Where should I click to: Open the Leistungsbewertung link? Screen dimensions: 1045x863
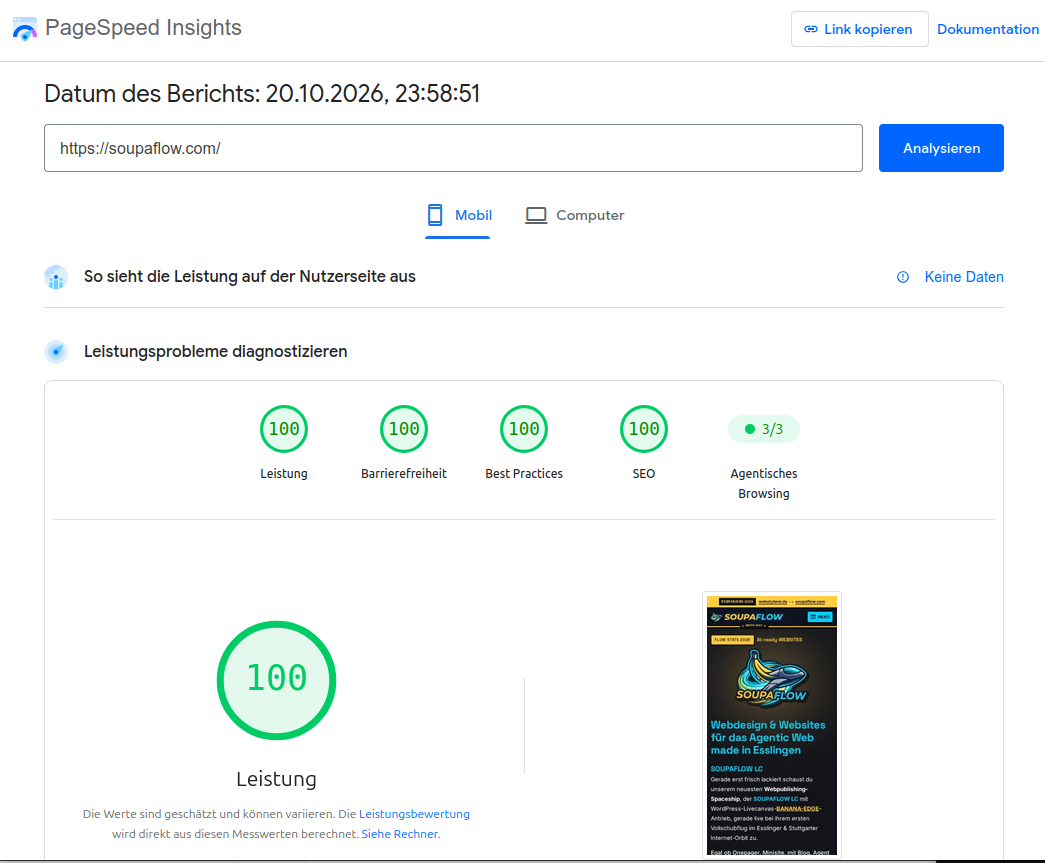click(414, 814)
